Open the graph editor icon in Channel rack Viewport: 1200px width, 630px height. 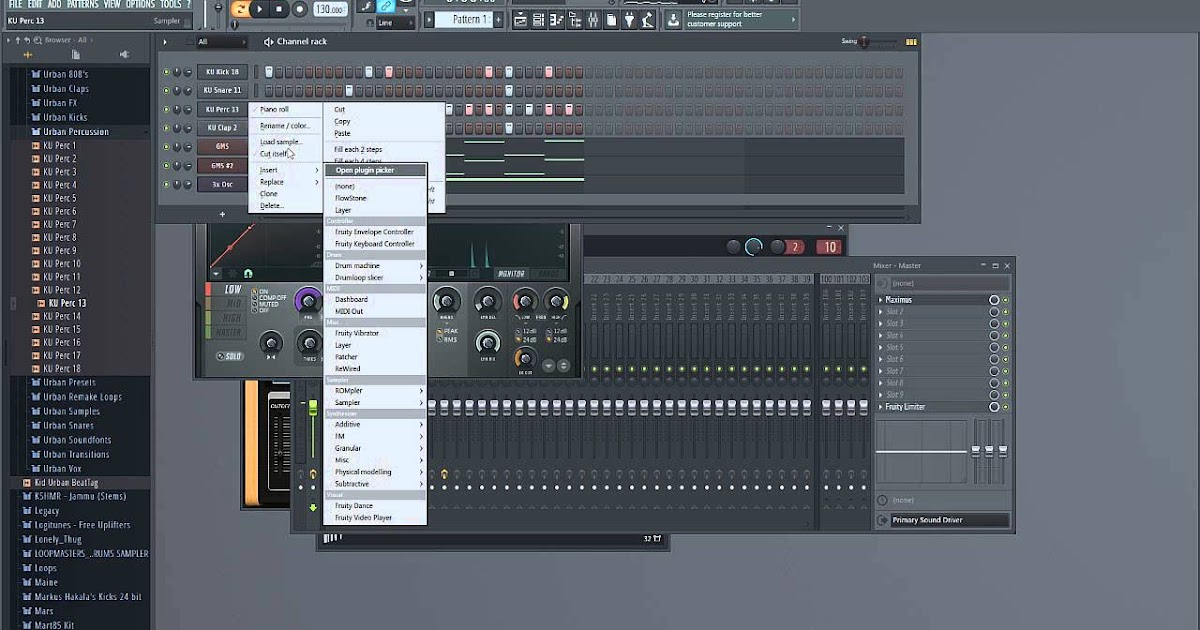click(911, 42)
